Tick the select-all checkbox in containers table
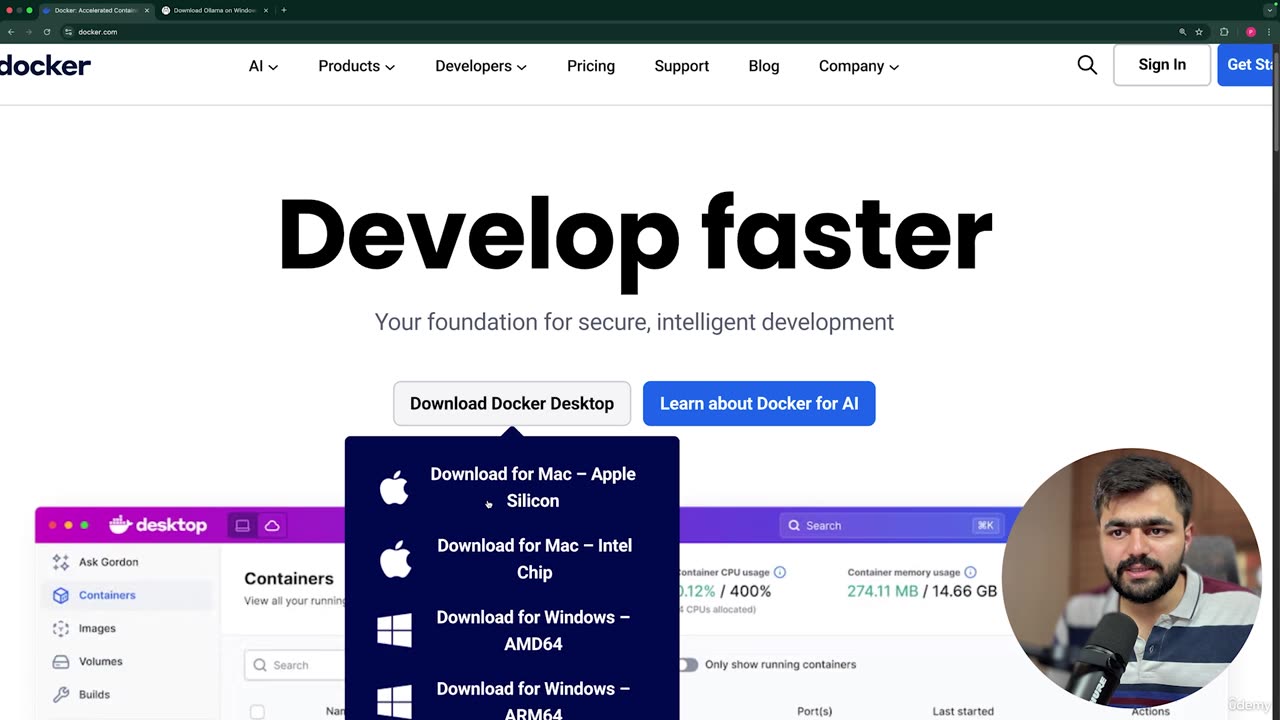This screenshot has height=720, width=1280. coord(257,711)
